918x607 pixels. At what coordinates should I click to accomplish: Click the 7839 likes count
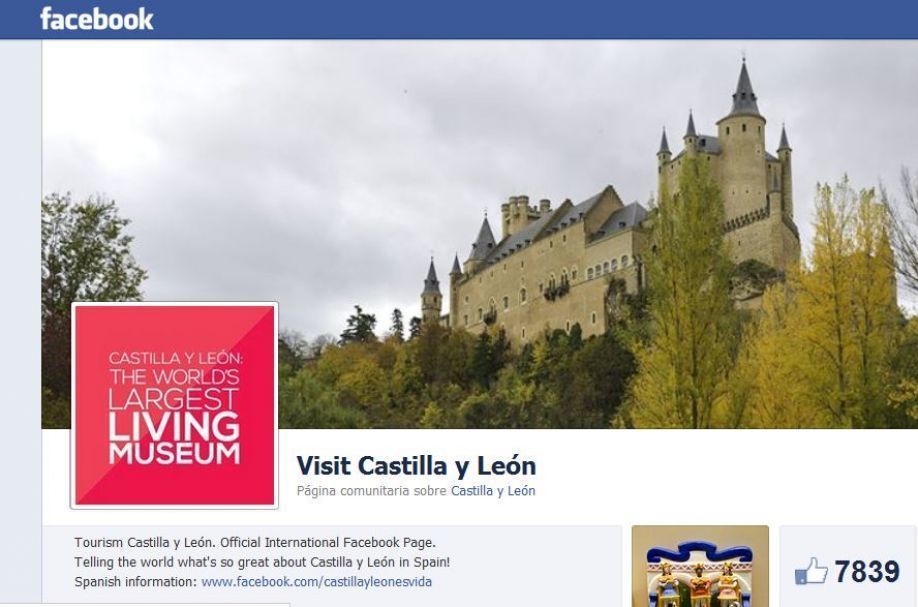pos(867,571)
